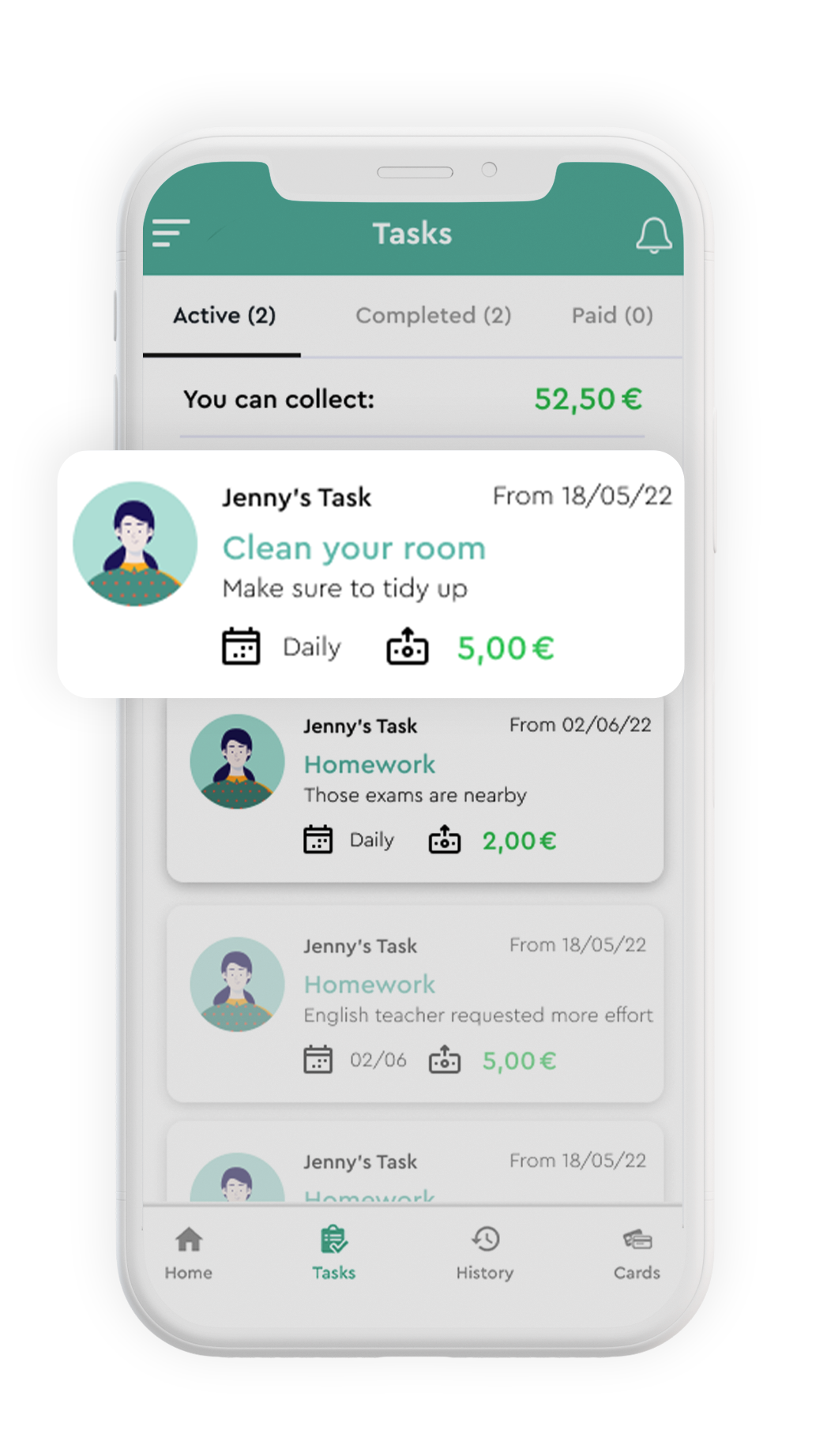
Task: Open the History clock icon
Action: point(485,1240)
